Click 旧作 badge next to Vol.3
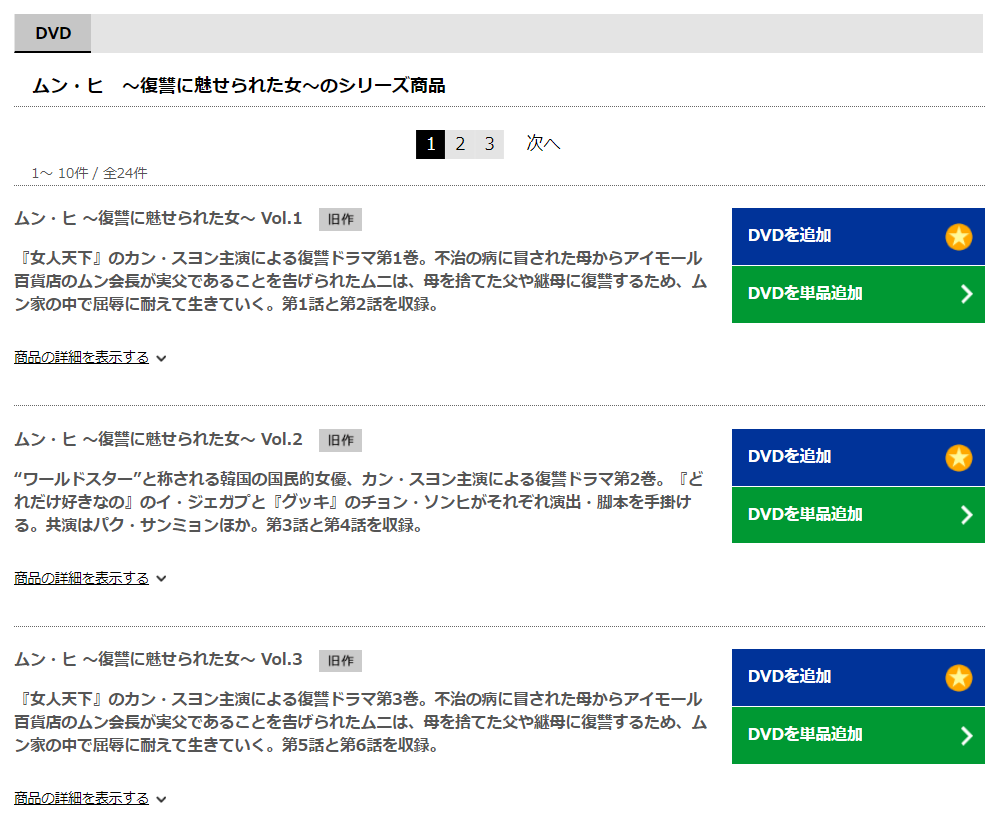 tap(340, 661)
